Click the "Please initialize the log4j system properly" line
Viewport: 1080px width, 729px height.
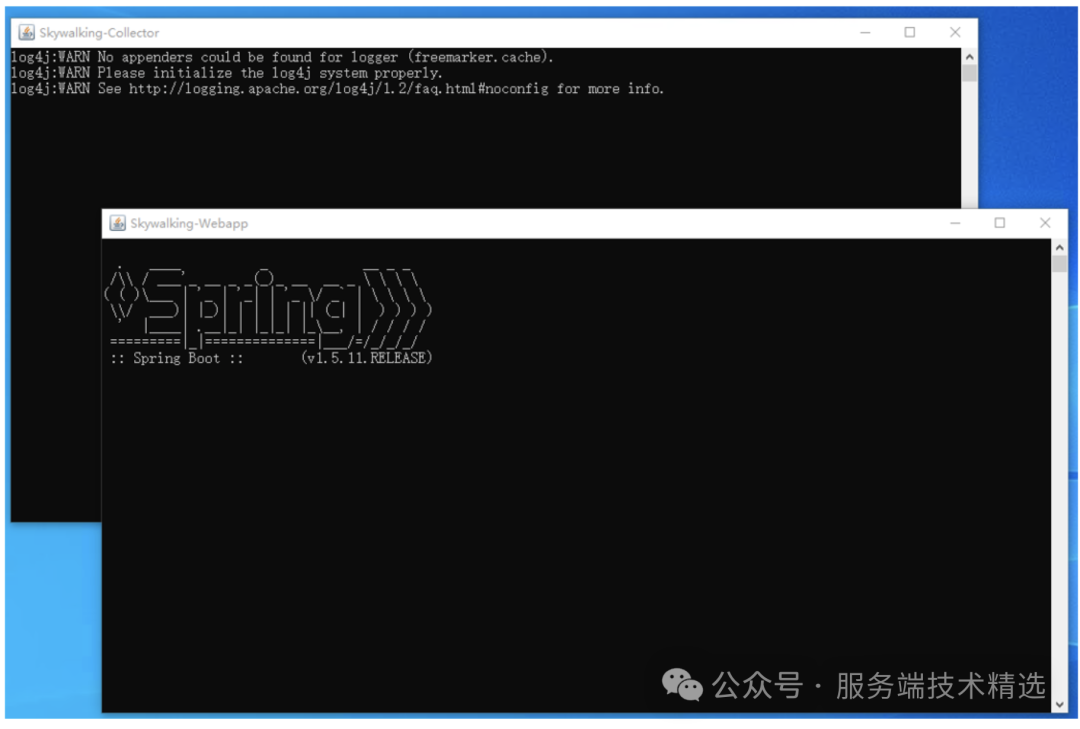(227, 73)
